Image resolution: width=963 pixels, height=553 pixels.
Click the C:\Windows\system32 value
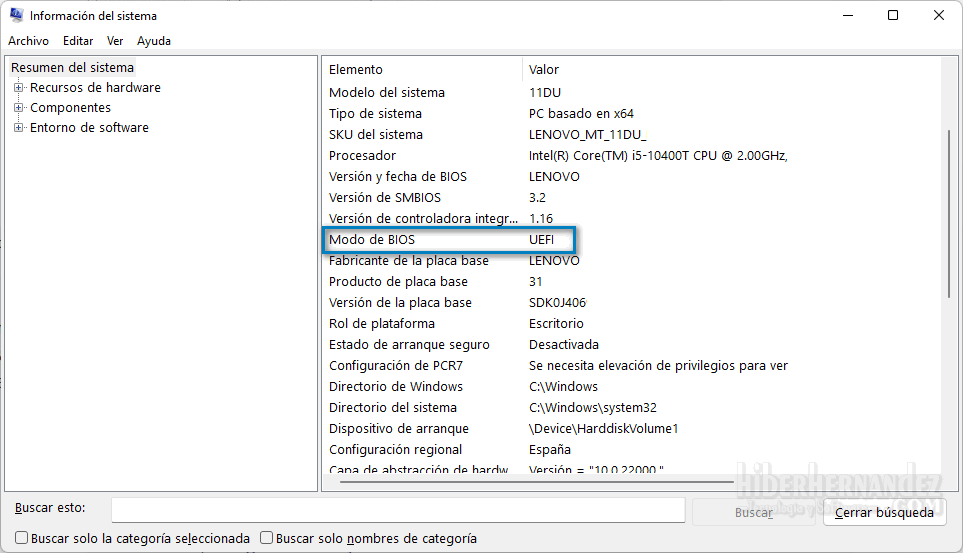(x=593, y=407)
